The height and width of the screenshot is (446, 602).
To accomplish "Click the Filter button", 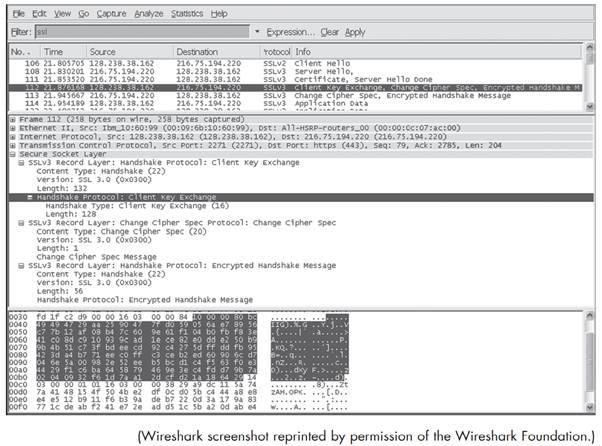I will coord(18,32).
